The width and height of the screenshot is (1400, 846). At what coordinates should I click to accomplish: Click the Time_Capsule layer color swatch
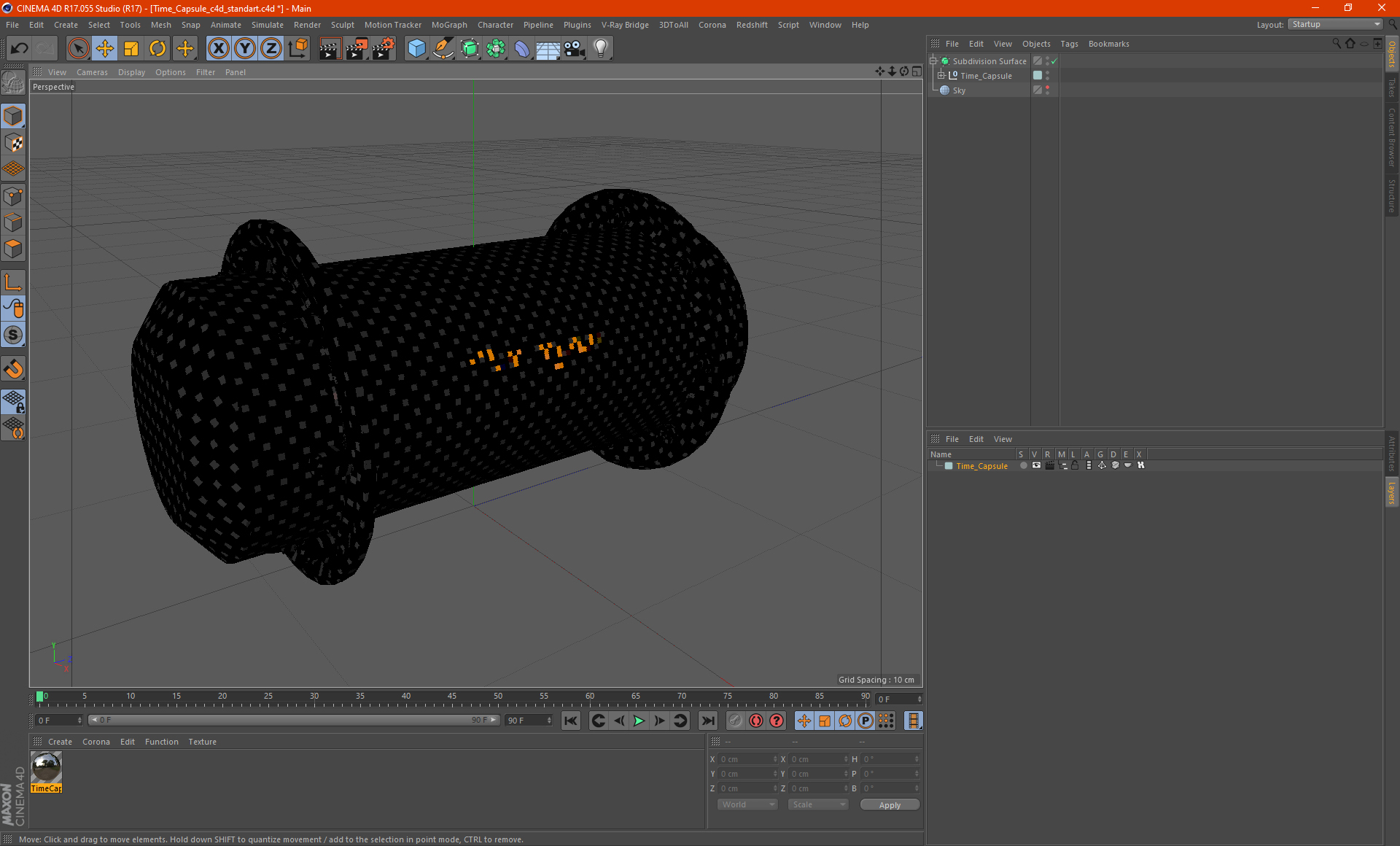(949, 466)
